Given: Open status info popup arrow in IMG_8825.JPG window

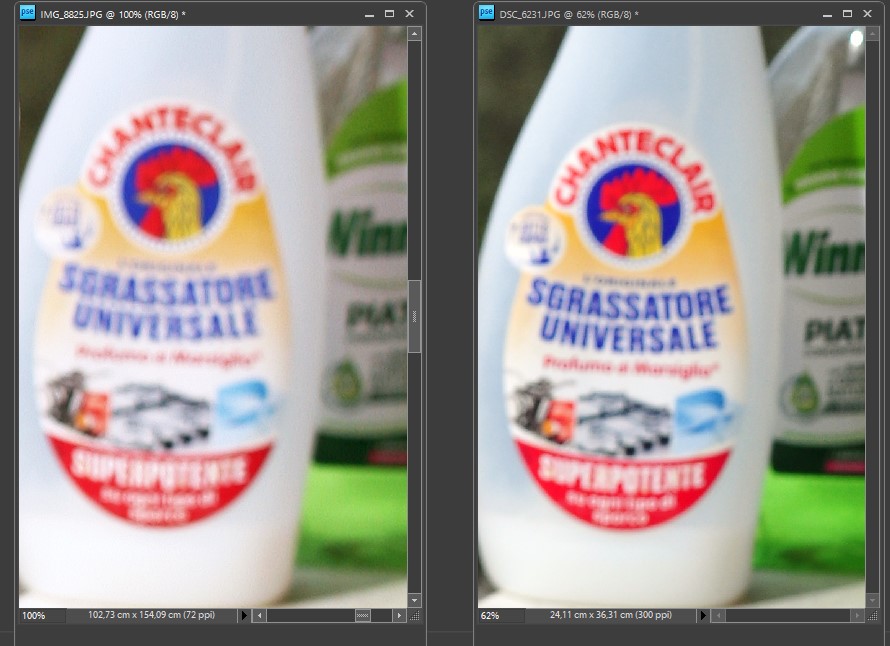Looking at the screenshot, I should 244,615.
